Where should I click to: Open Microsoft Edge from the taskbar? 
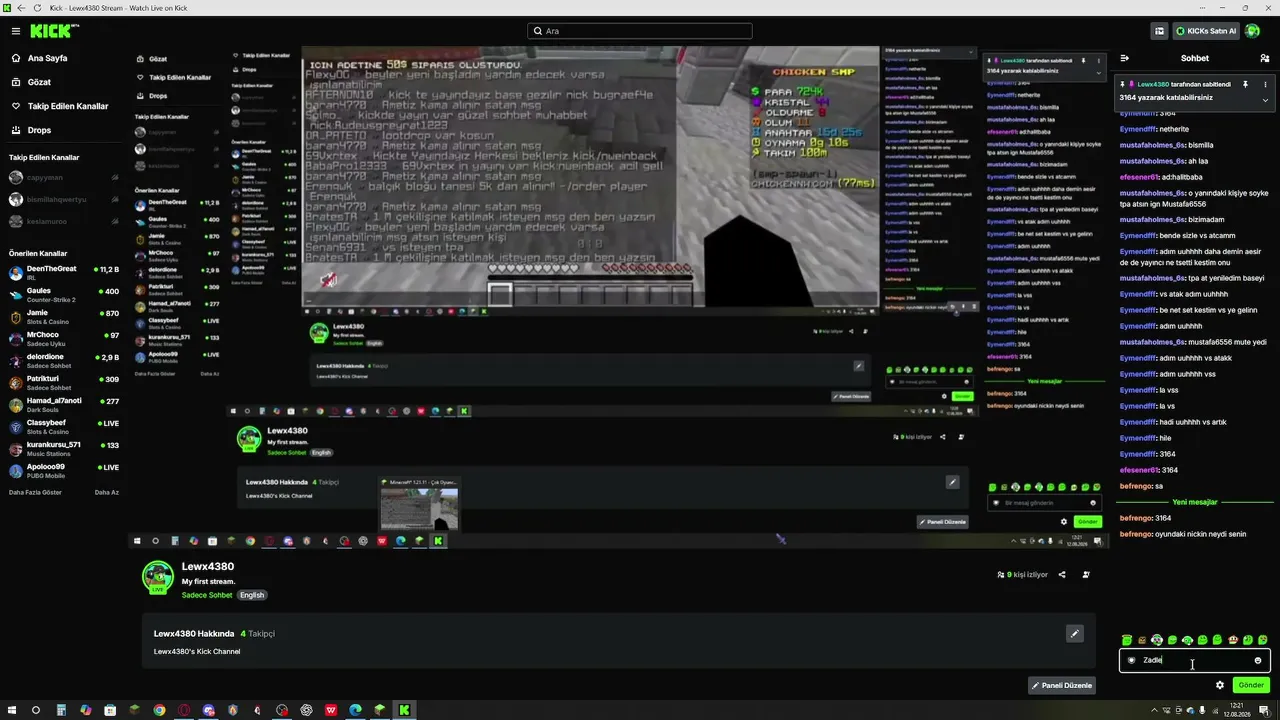355,710
